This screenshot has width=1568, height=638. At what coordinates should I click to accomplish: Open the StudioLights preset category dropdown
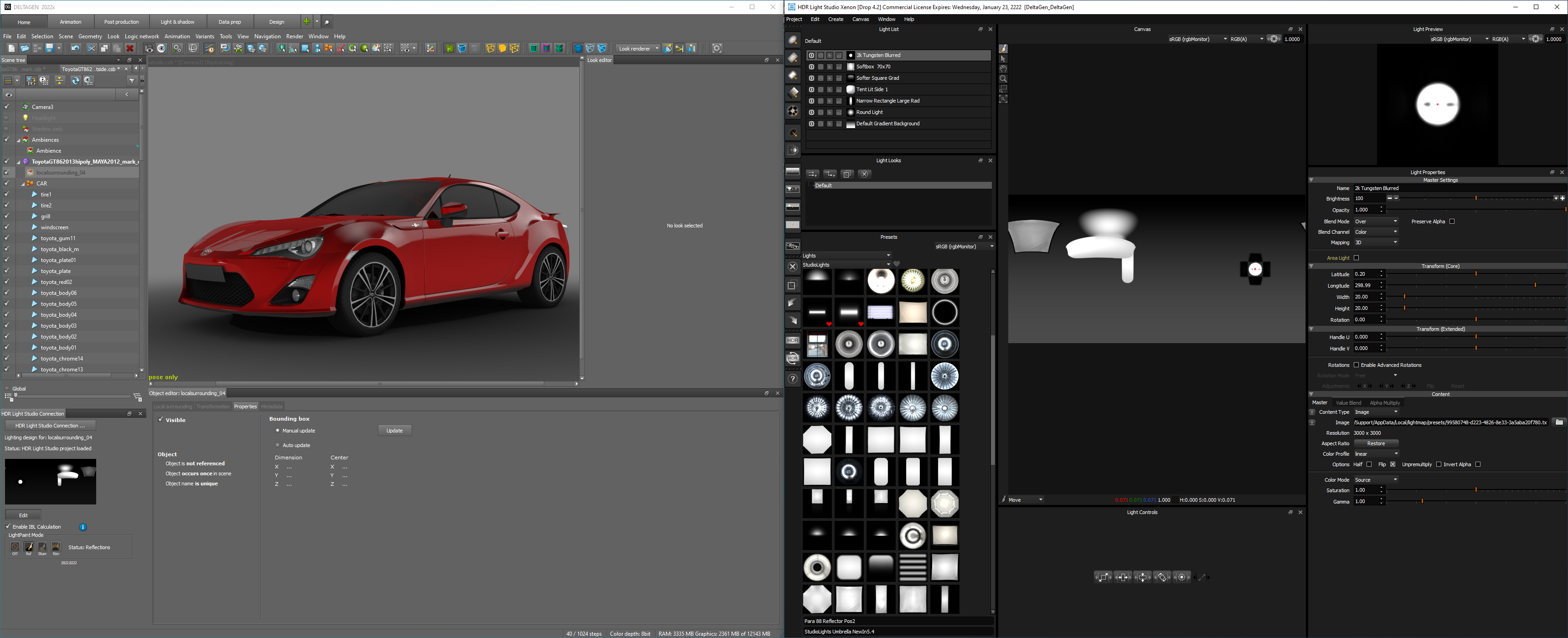point(847,265)
